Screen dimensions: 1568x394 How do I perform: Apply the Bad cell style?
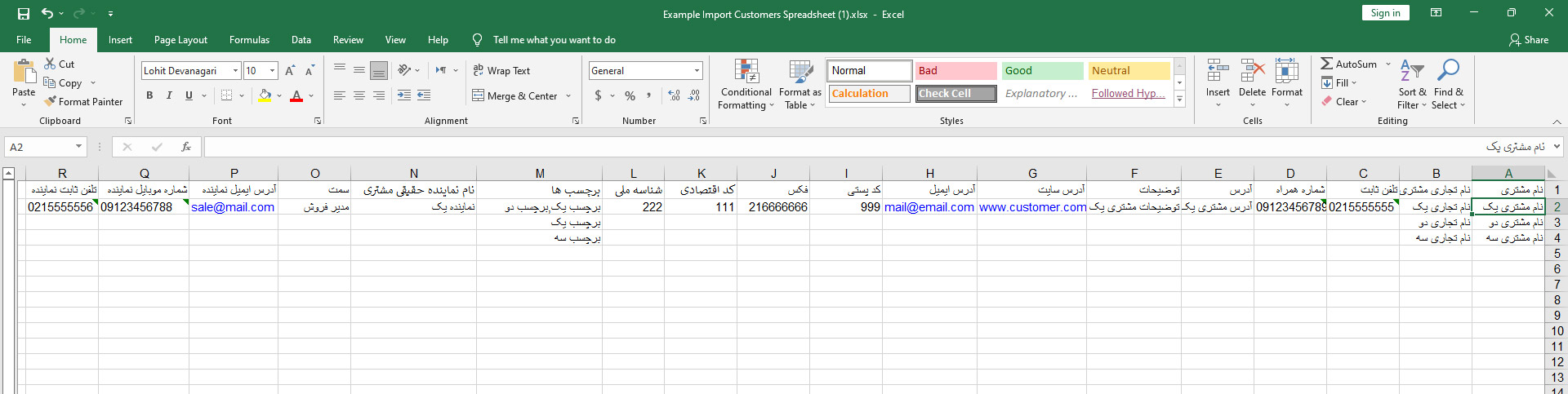click(956, 71)
